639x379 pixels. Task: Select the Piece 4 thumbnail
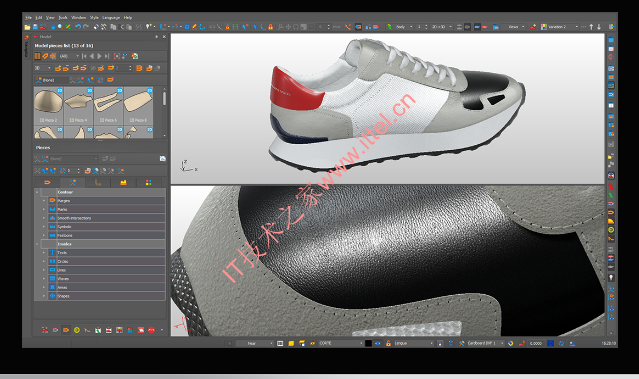point(79,106)
